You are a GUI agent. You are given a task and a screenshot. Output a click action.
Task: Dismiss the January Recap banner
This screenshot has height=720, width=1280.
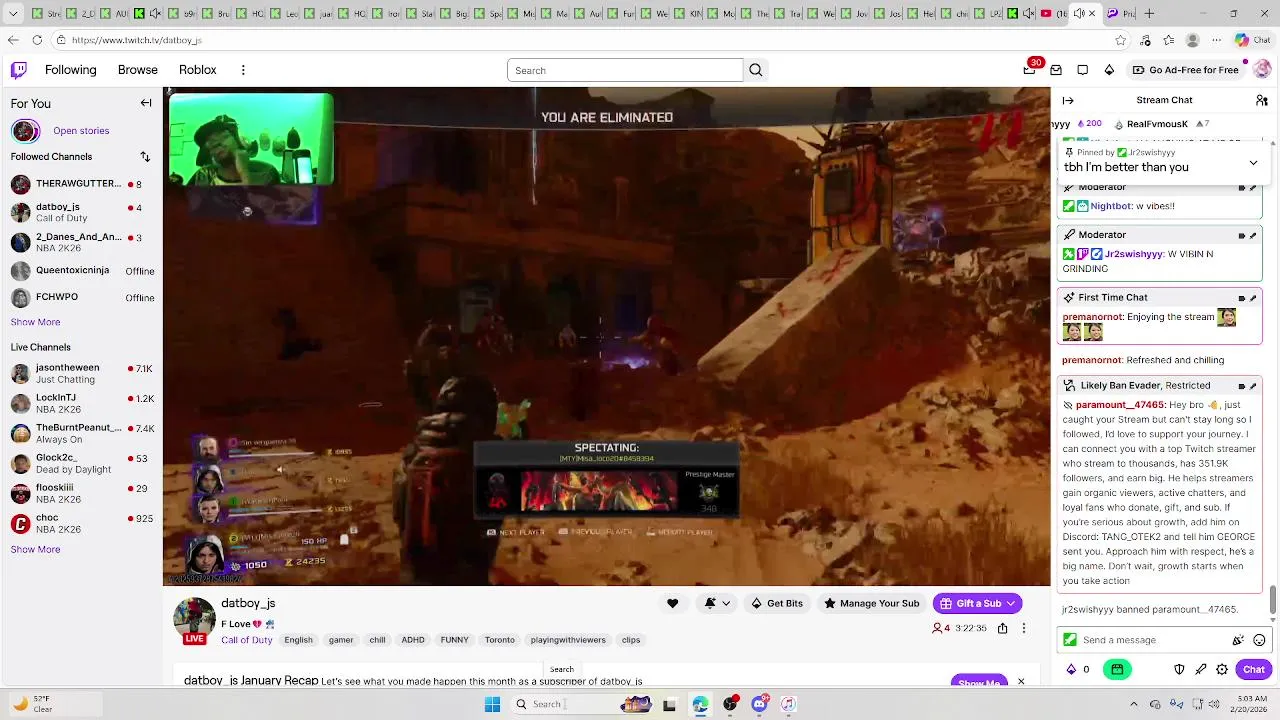tap(1021, 681)
